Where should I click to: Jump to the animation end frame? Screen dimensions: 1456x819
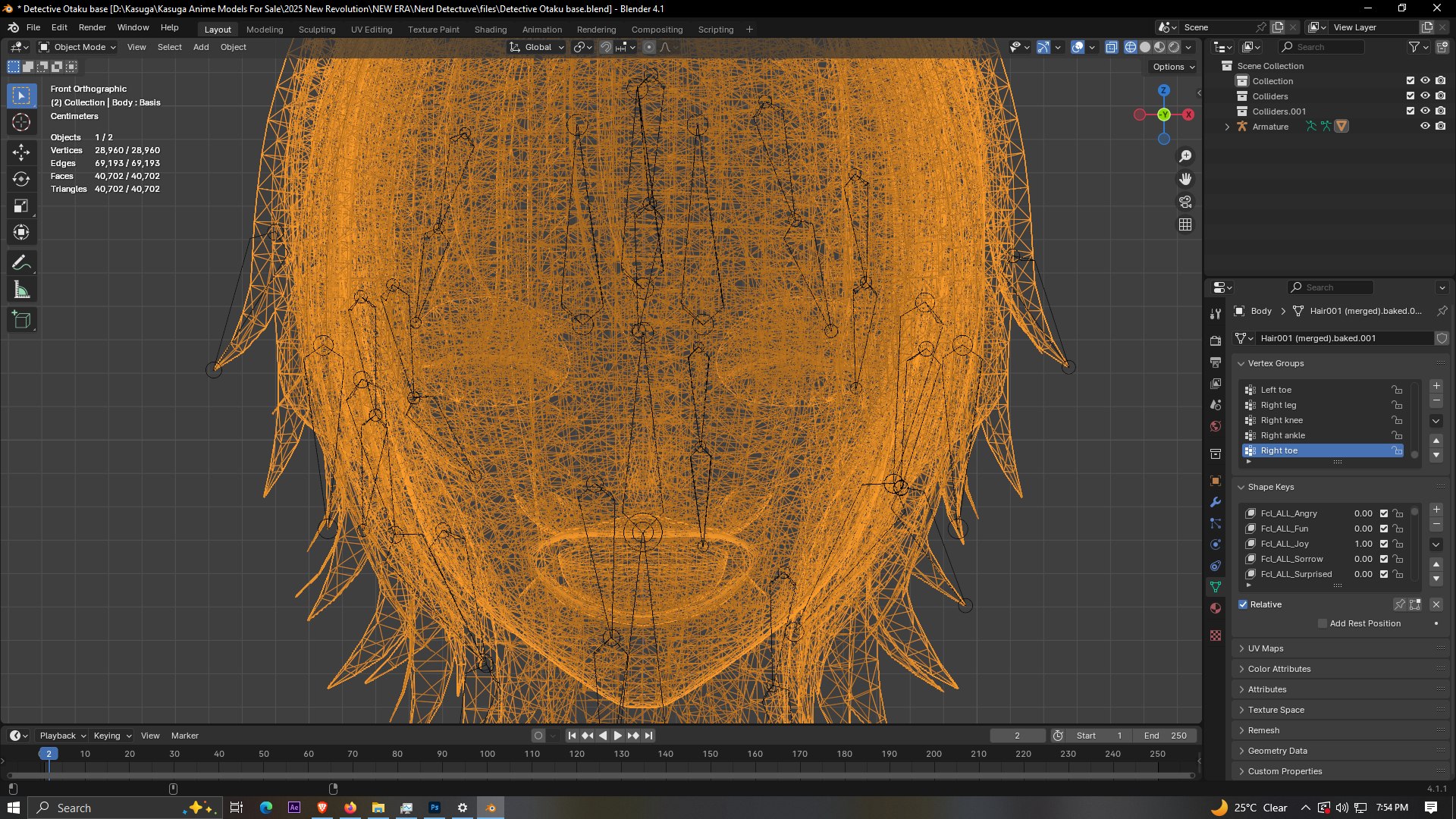(x=648, y=736)
